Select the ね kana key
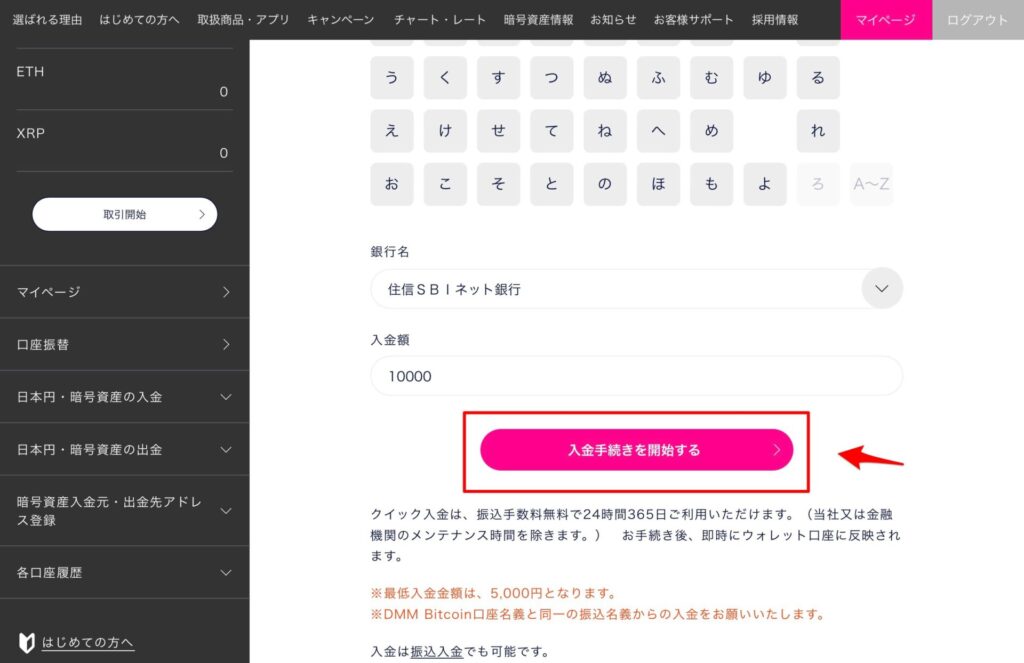This screenshot has width=1024, height=663. pos(605,131)
